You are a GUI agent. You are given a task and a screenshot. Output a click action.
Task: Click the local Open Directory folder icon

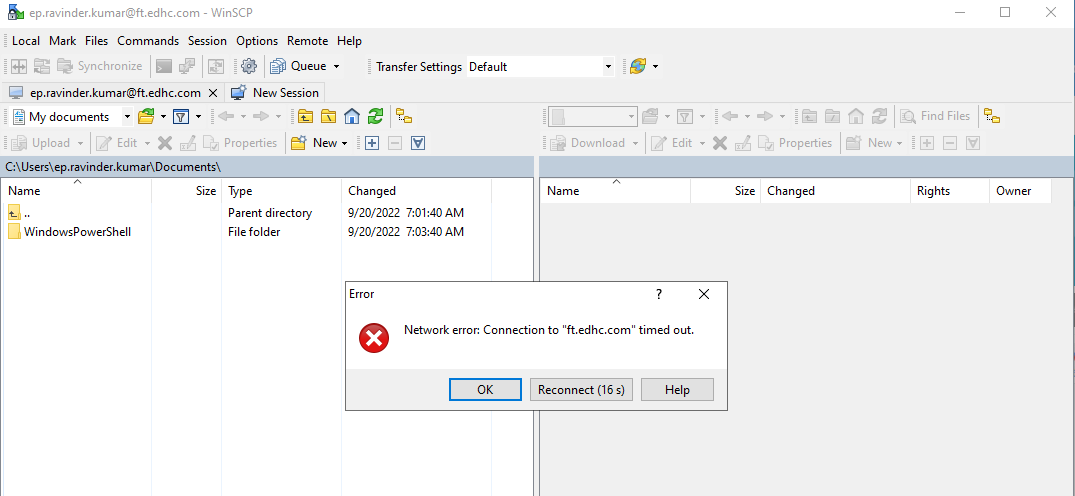point(146,116)
